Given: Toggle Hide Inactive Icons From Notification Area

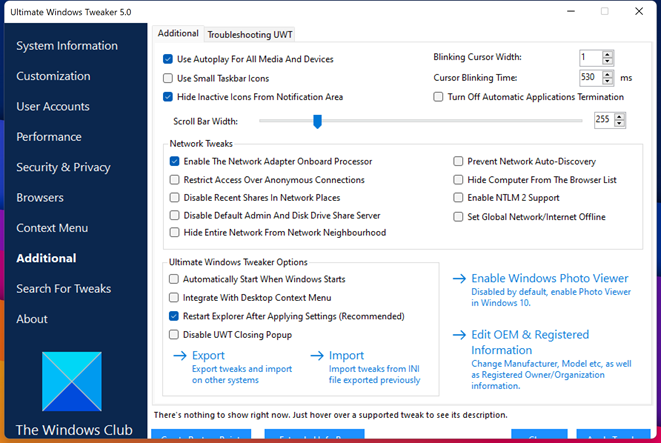Looking at the screenshot, I should 168,97.
